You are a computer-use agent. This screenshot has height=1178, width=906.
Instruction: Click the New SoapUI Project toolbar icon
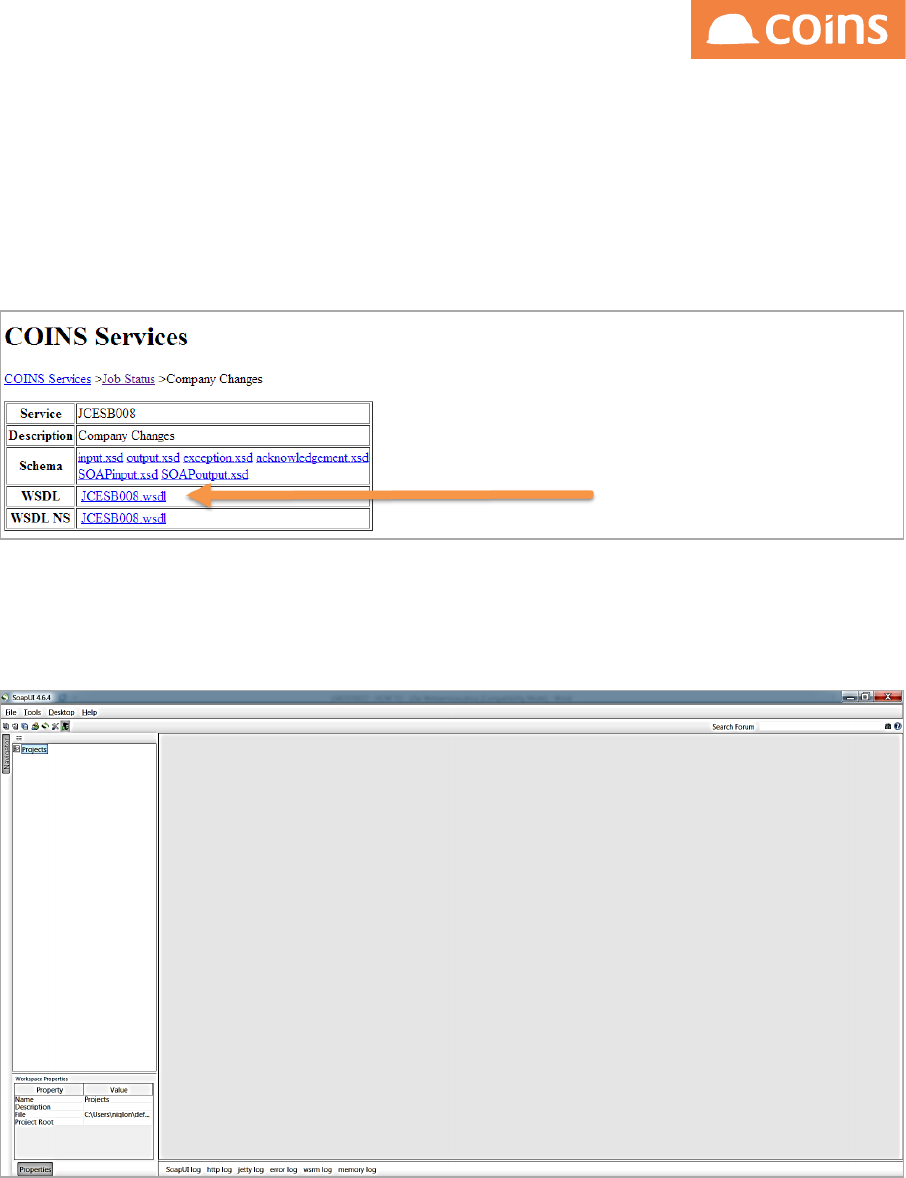(6, 726)
